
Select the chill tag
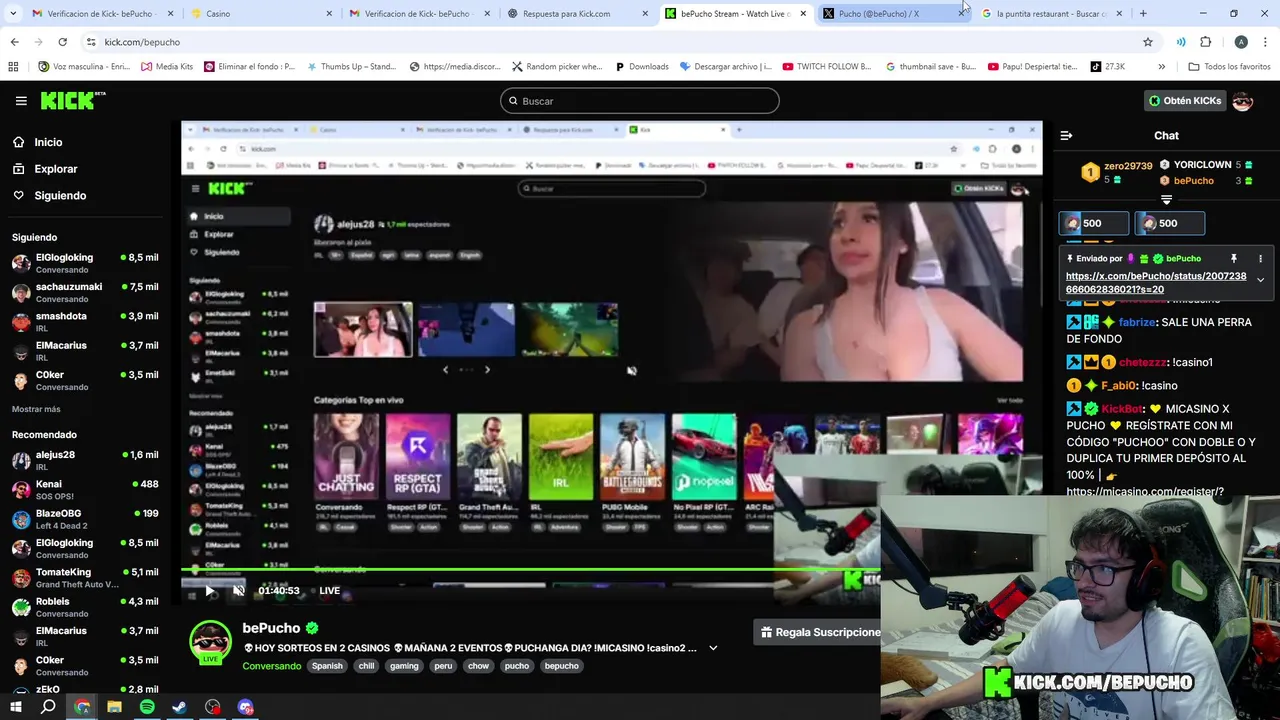coord(366,666)
